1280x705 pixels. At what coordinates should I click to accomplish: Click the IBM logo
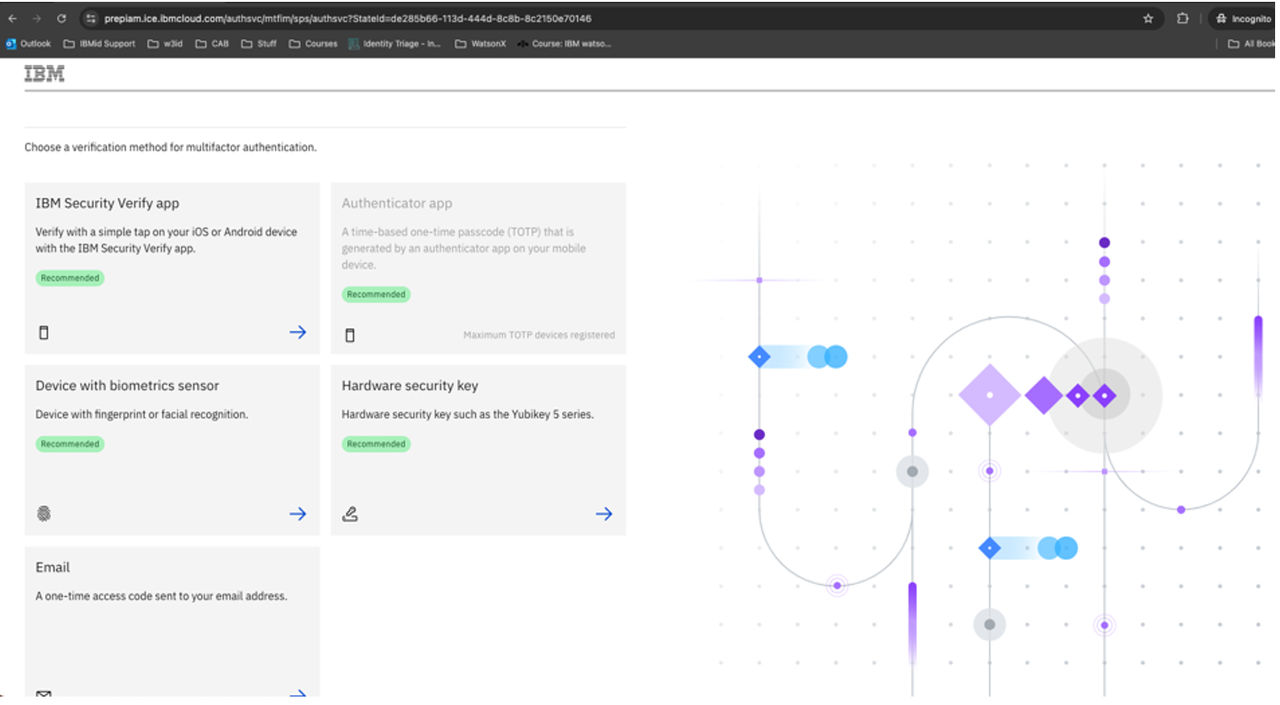pos(44,74)
